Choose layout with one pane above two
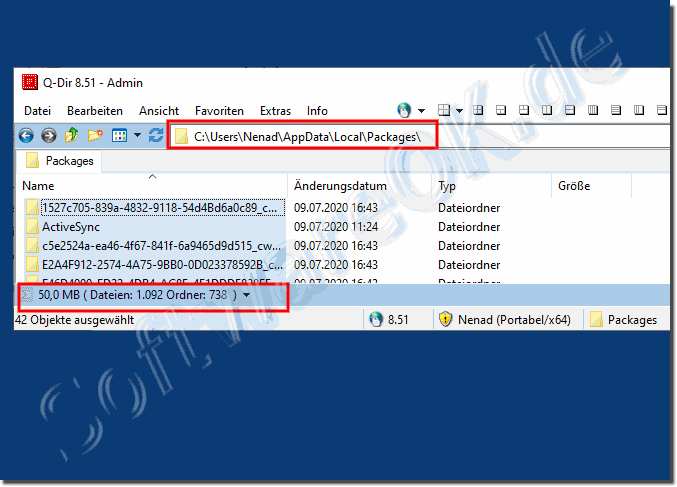677x487 pixels. pos(501,111)
